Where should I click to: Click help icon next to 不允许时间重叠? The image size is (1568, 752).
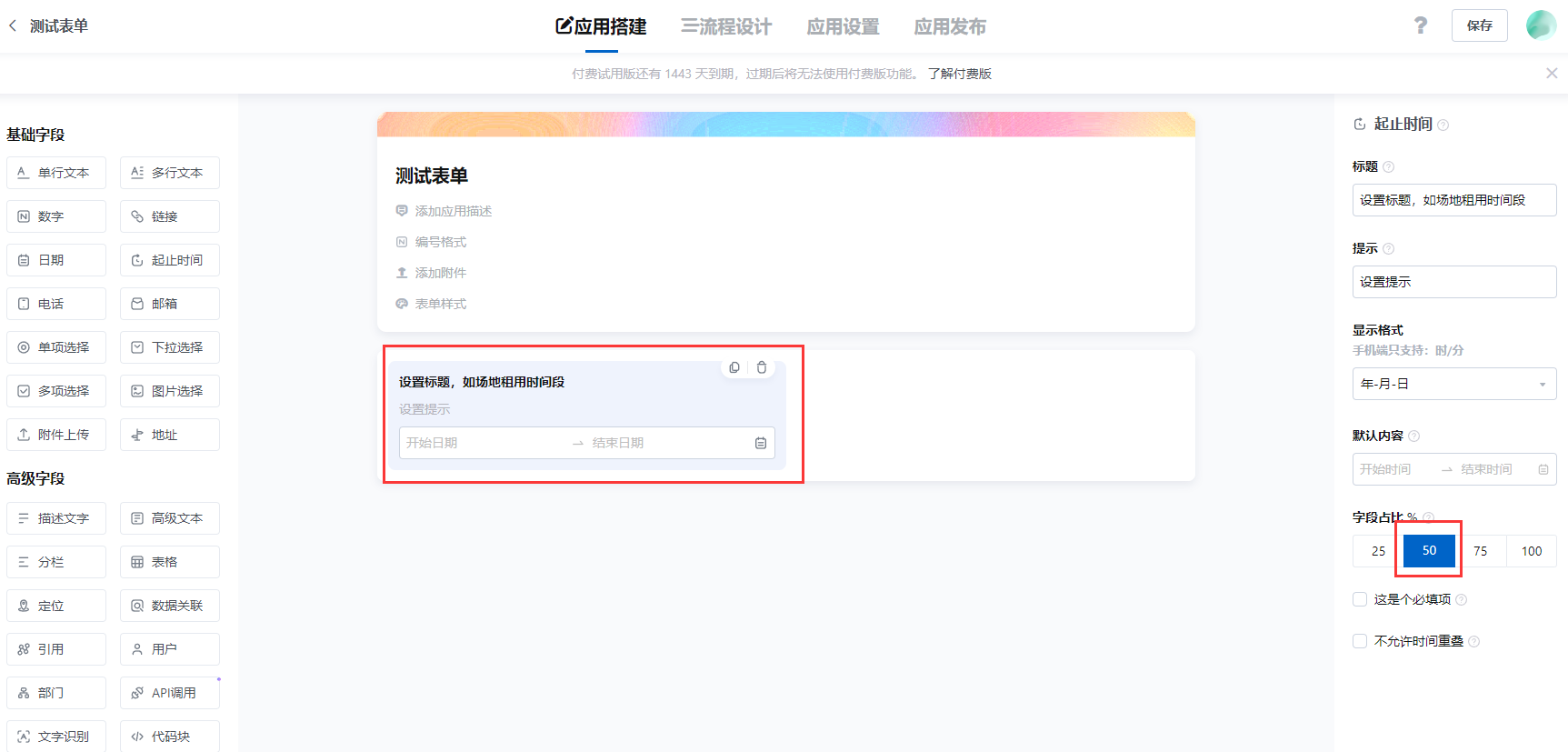pyautogui.click(x=1474, y=642)
